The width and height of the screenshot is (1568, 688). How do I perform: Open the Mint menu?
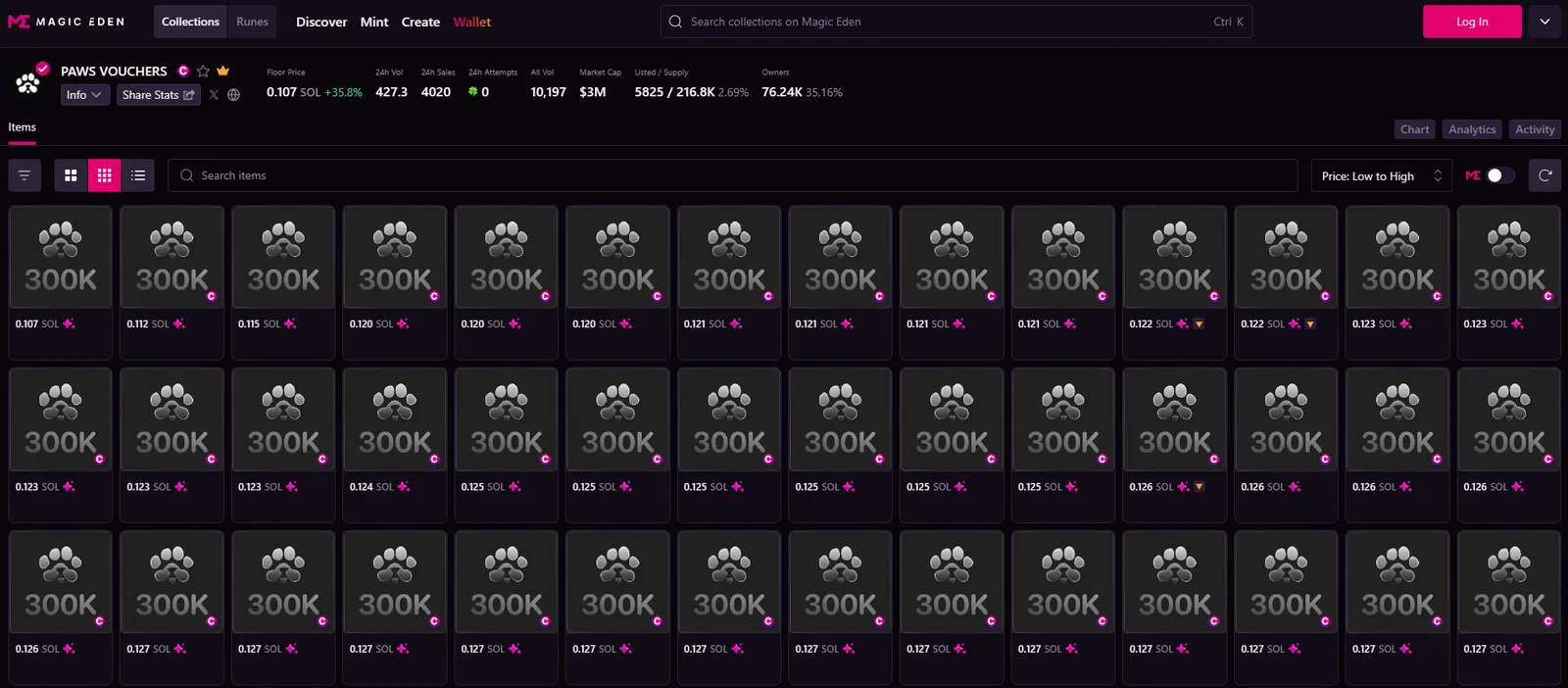[374, 22]
